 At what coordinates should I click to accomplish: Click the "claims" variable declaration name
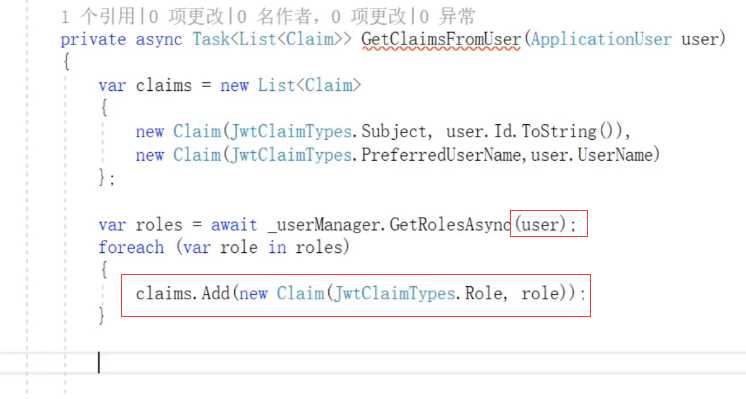pyautogui.click(x=164, y=86)
